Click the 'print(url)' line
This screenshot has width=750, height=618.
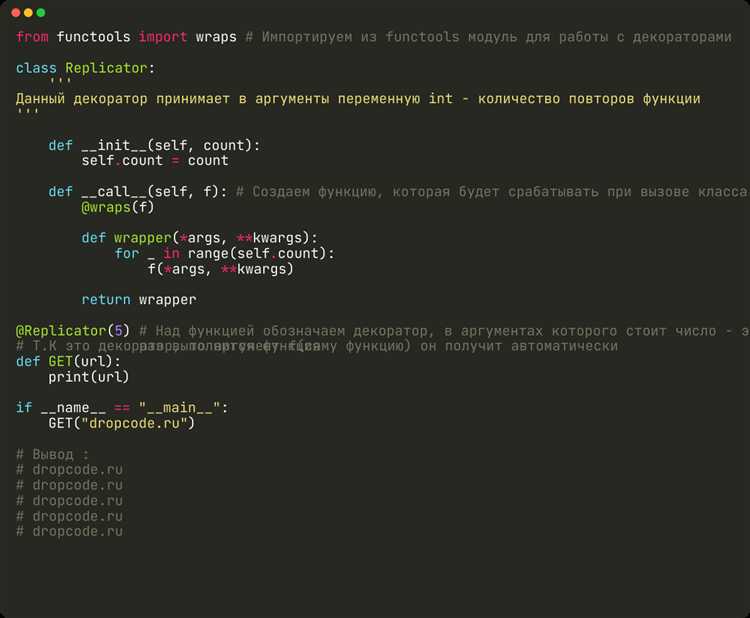point(88,377)
